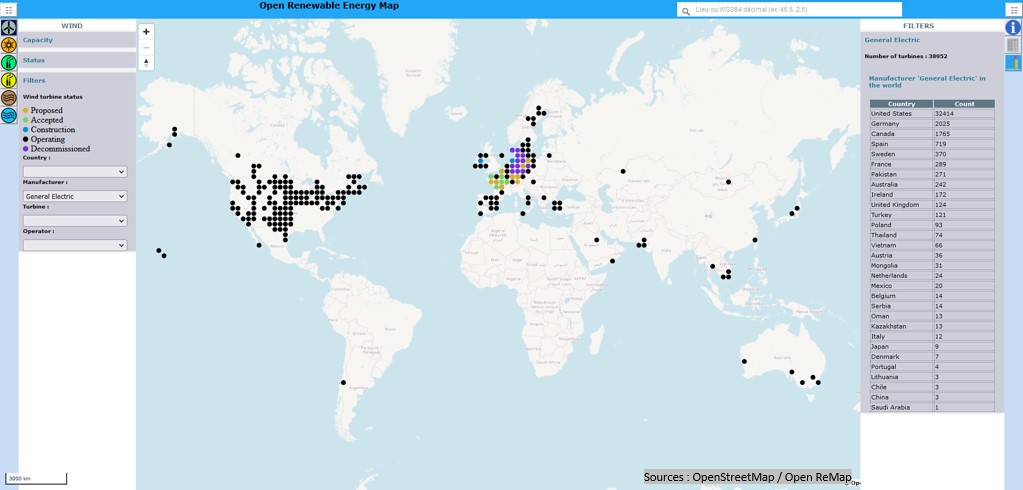Select the Germany table row
The height and width of the screenshot is (490, 1023).
[x=932, y=123]
